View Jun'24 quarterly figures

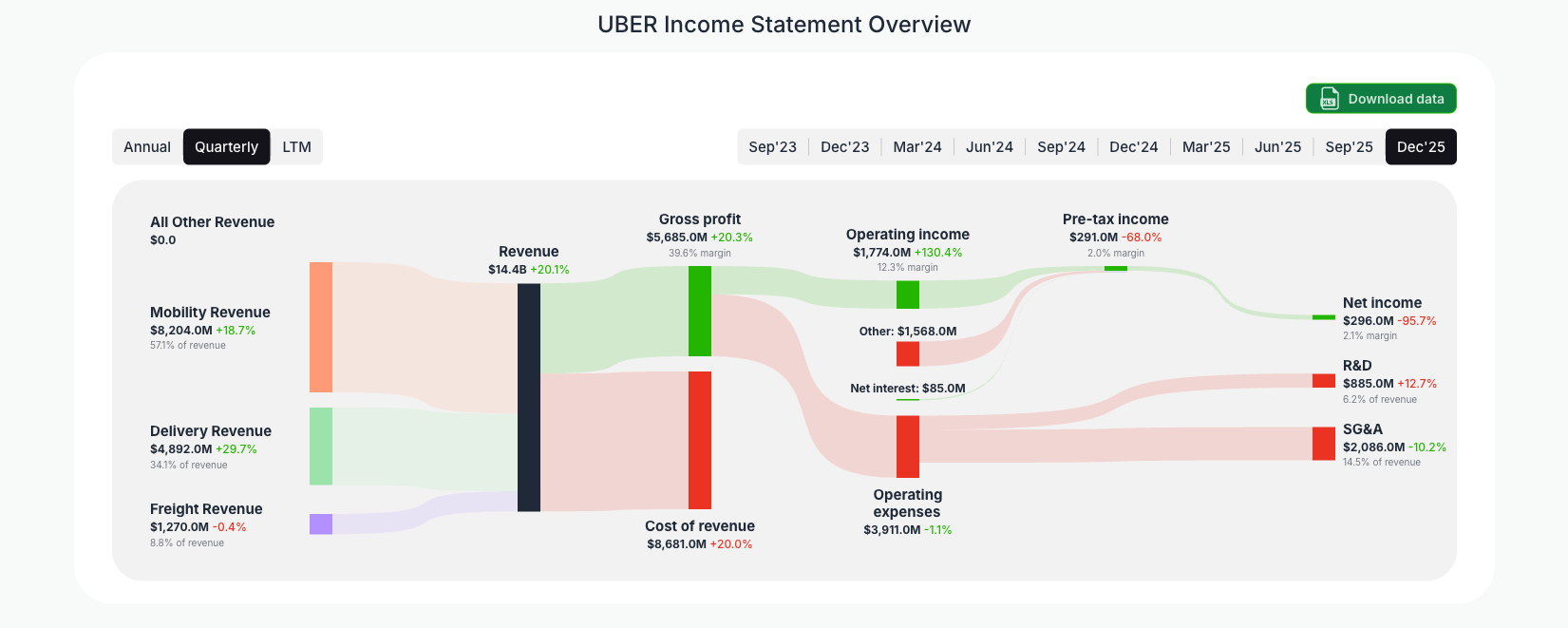point(989,146)
